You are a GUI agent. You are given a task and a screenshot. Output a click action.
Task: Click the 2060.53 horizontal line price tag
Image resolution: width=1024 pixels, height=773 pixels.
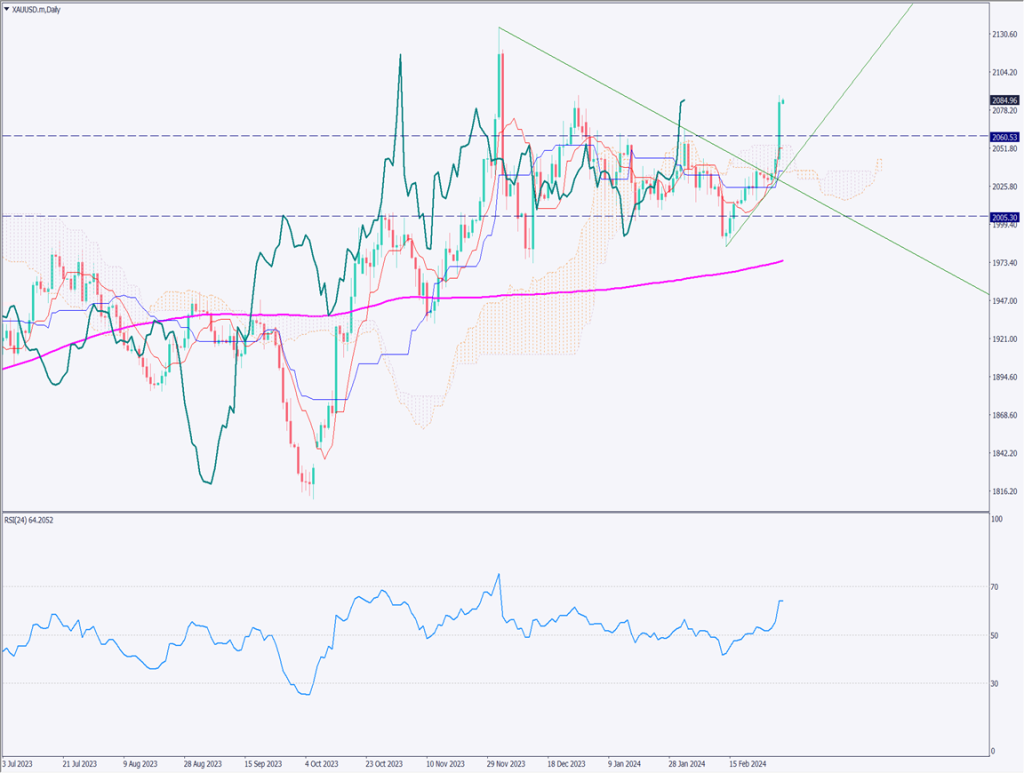(1003, 136)
